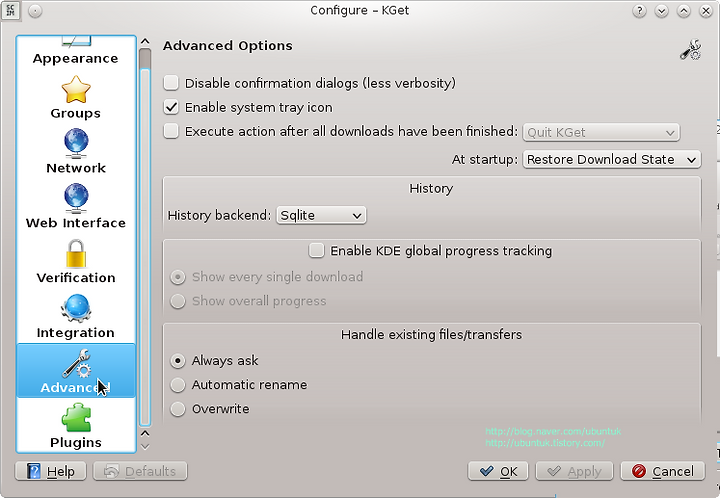The height and width of the screenshot is (498, 720).
Task: Select Show overall progress radio
Action: pyautogui.click(x=178, y=301)
